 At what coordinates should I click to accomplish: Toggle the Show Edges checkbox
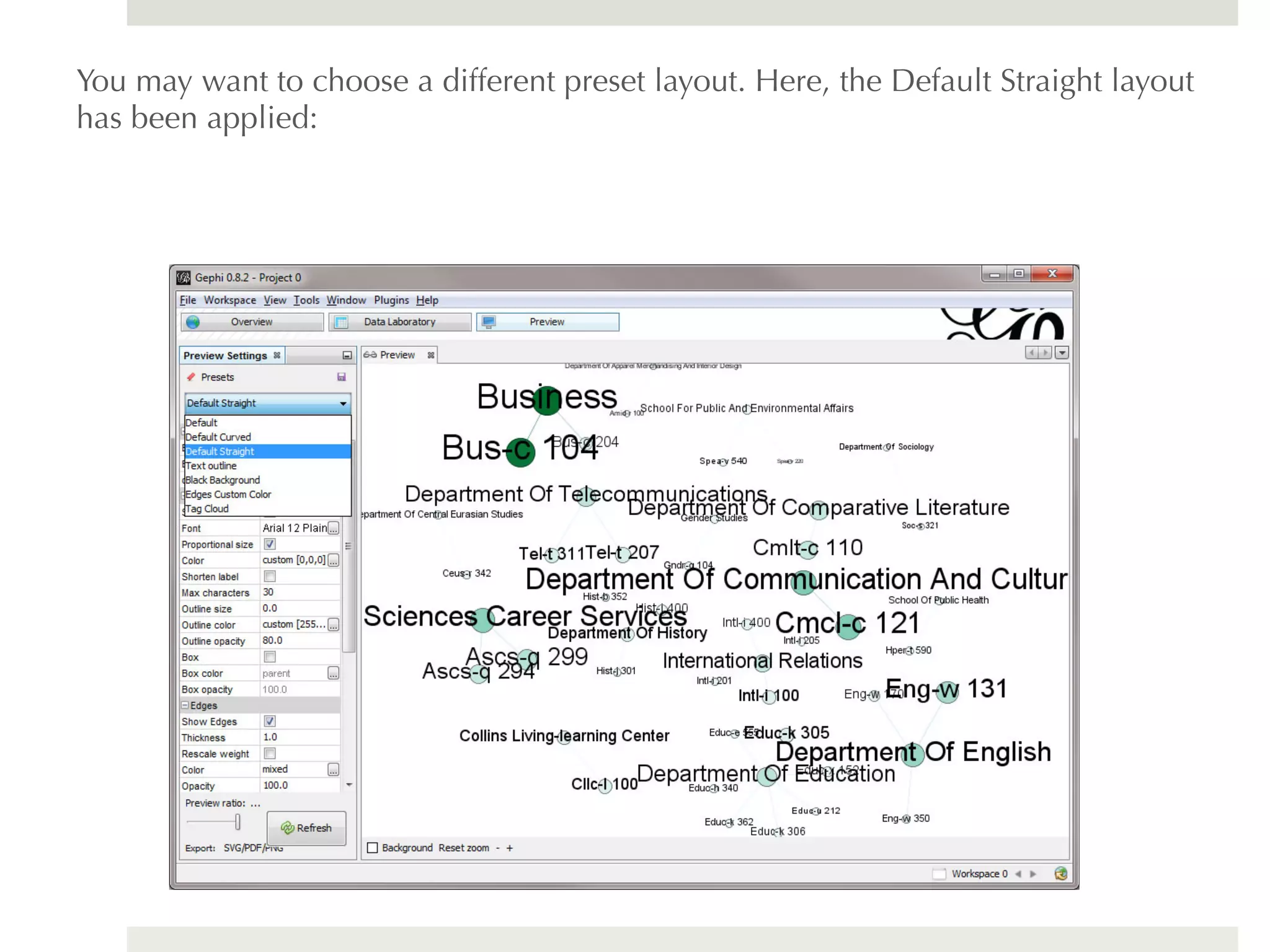pos(270,721)
